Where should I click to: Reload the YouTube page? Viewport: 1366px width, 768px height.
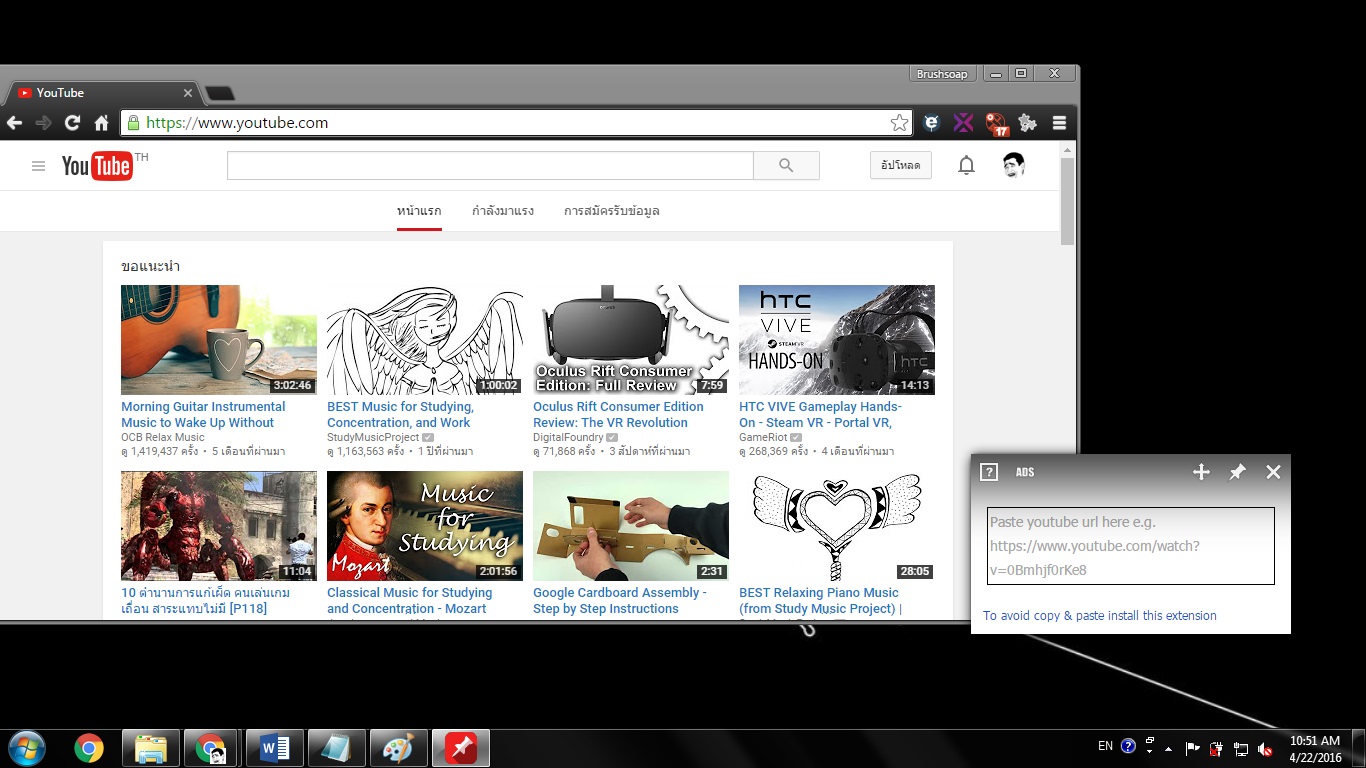(x=72, y=123)
